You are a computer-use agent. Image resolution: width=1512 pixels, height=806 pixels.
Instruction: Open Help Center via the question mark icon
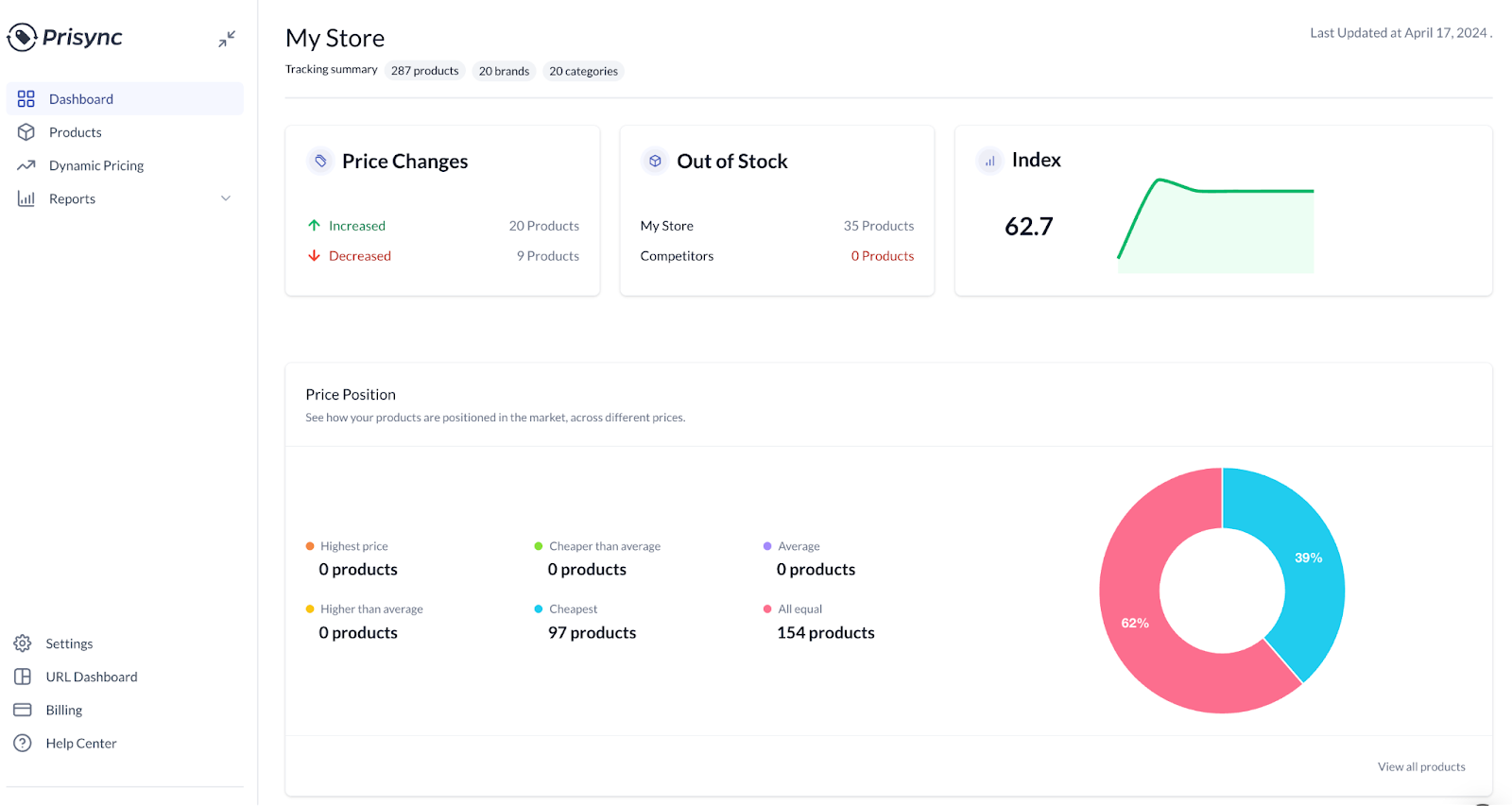[x=23, y=743]
